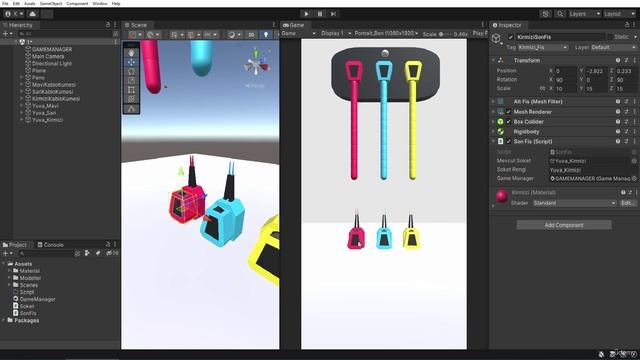Toggle the 2D view button in Scene toolbar
The height and width of the screenshot is (360, 640).
pos(251,35)
